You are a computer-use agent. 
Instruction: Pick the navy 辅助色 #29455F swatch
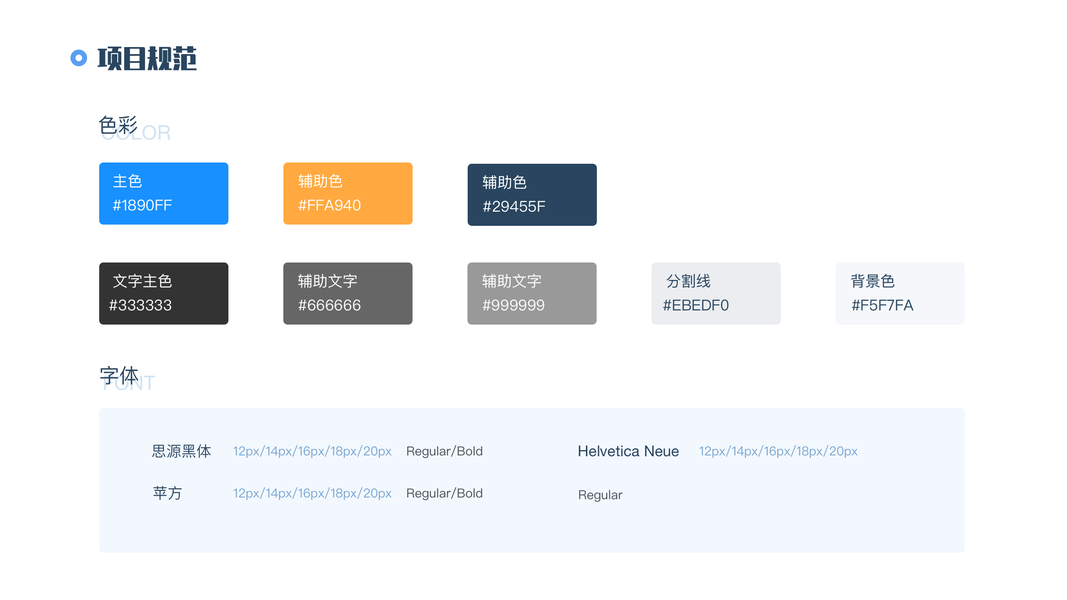click(x=532, y=195)
